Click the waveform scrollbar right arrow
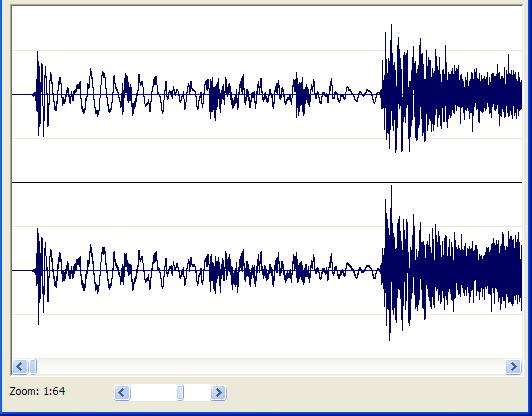Viewport: 532px width, 416px height. point(513,366)
